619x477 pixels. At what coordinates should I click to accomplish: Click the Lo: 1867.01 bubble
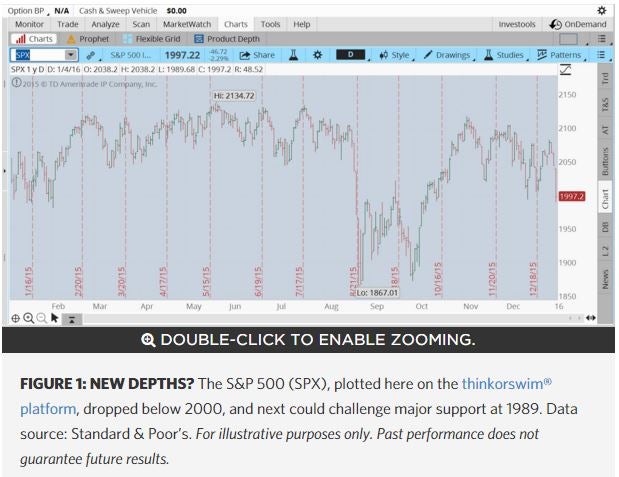pyautogui.click(x=377, y=293)
